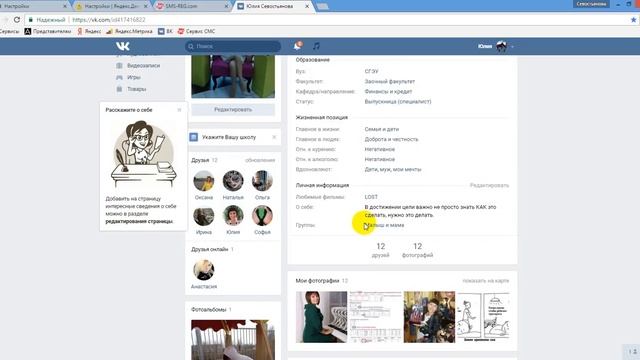Open online friend Анастасия's avatar
This screenshot has width=640, height=360.
pyautogui.click(x=204, y=270)
